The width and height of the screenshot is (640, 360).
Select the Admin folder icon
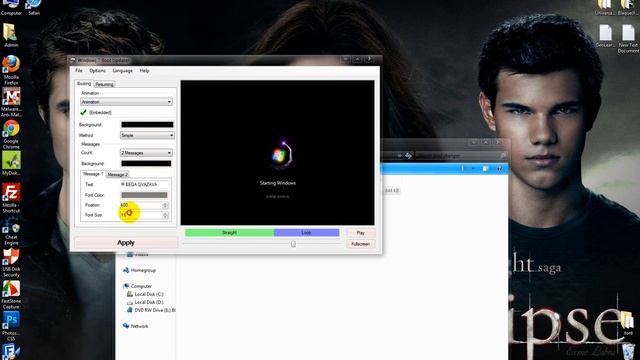11,35
